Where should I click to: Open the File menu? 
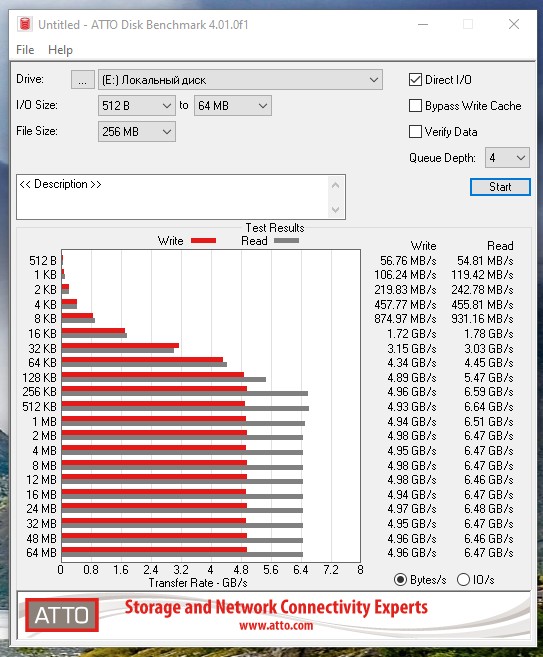pos(25,49)
